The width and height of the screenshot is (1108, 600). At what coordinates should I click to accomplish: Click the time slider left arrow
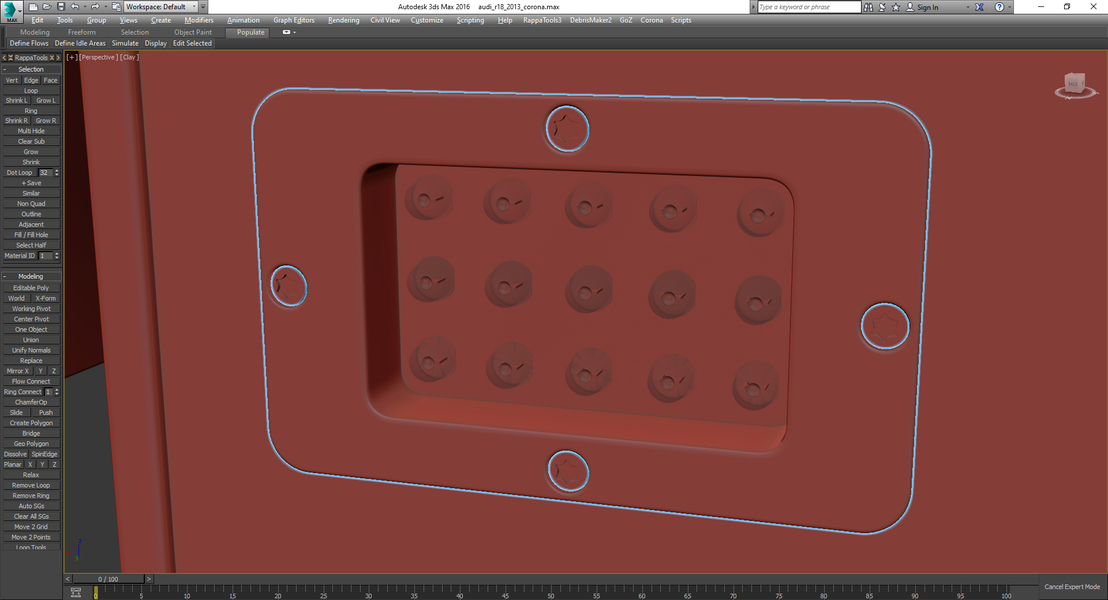tap(69, 579)
